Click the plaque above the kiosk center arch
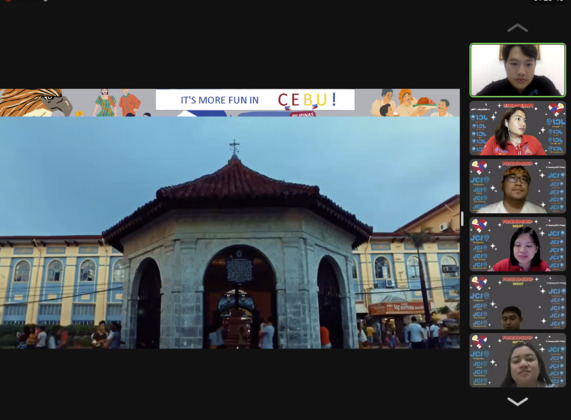This screenshot has width=571, height=420. (239, 270)
